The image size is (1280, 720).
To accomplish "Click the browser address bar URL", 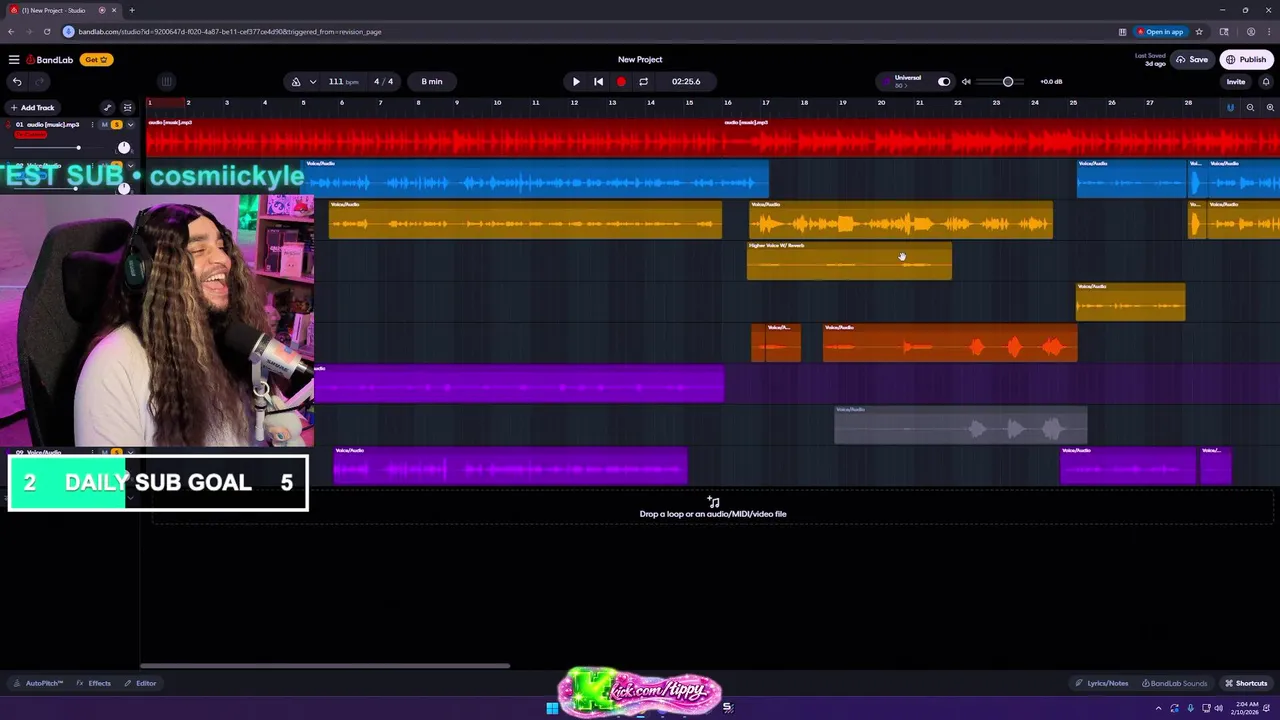I will [x=229, y=32].
